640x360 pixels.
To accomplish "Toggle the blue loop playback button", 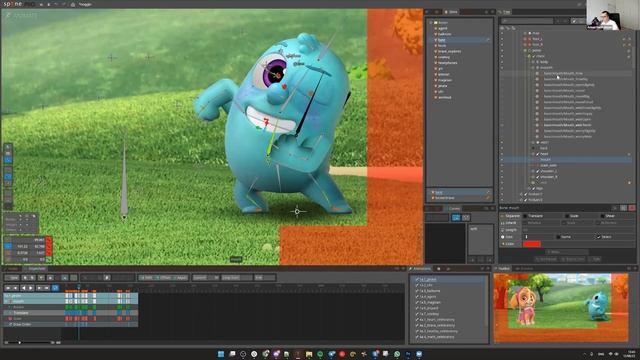I will 56,288.
